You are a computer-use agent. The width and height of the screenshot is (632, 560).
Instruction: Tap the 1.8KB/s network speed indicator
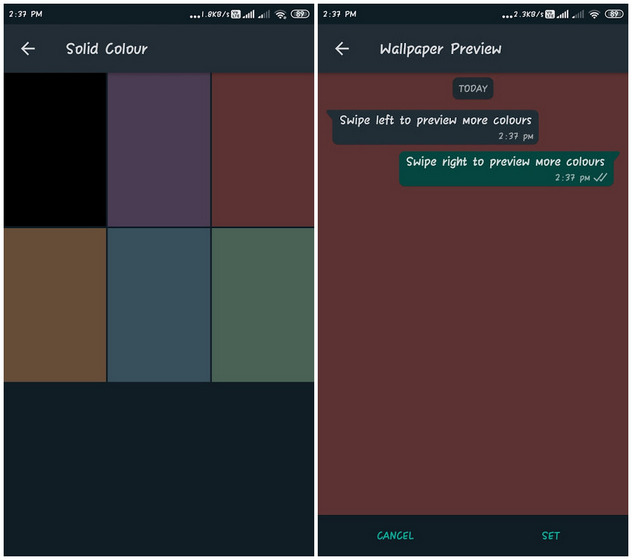tap(215, 15)
